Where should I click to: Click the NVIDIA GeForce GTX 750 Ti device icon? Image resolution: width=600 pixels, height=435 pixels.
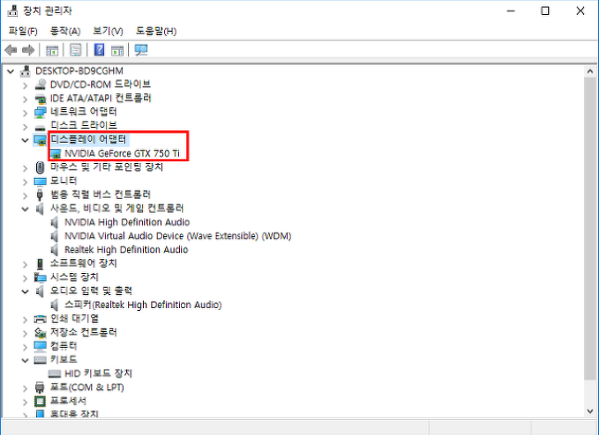tap(55, 154)
